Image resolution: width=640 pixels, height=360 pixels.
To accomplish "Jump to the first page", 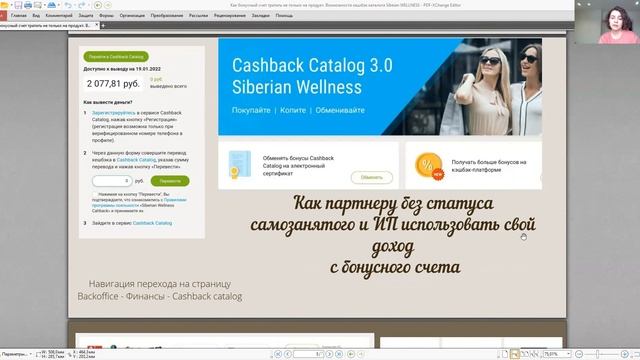I will (278, 354).
